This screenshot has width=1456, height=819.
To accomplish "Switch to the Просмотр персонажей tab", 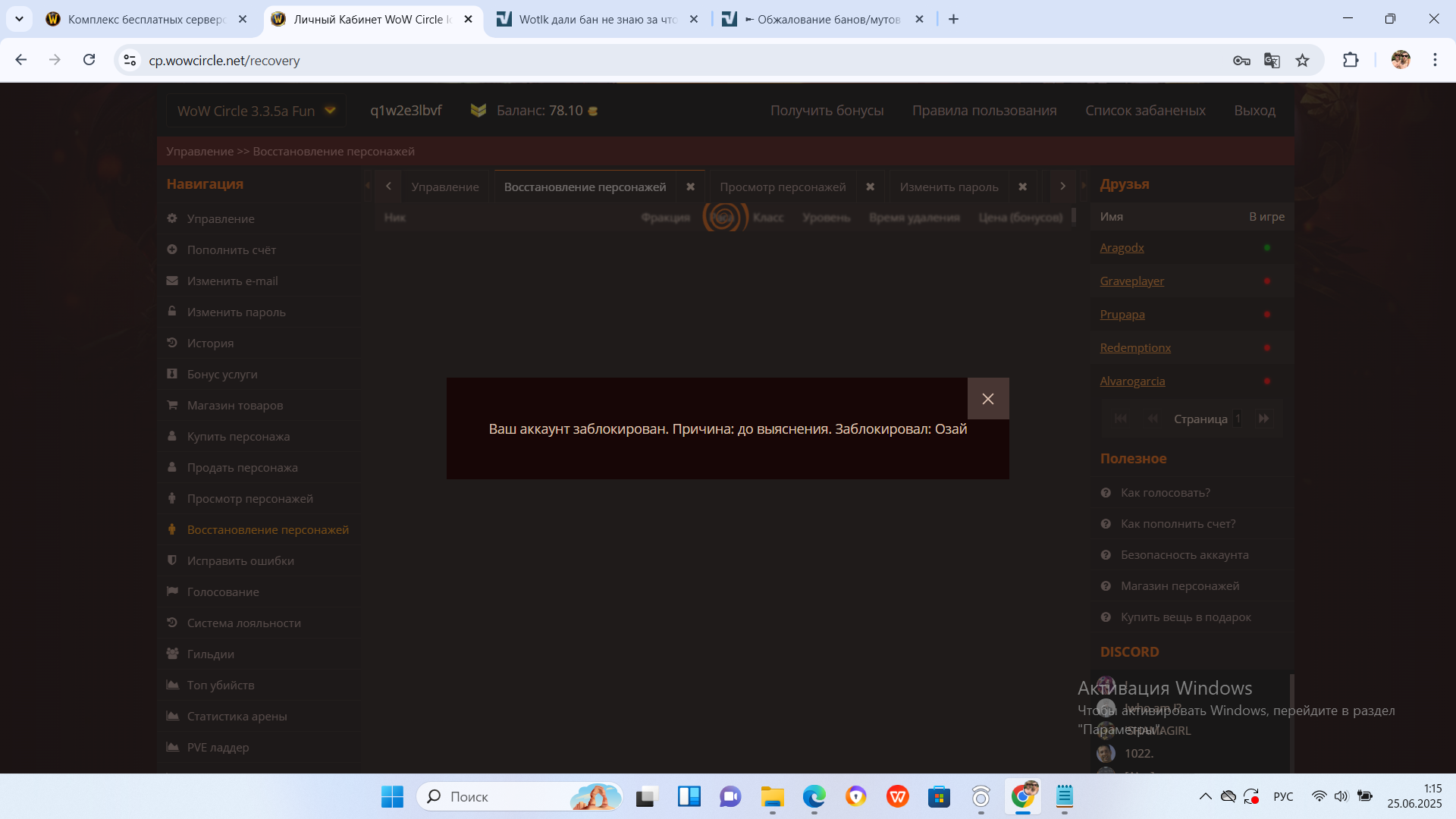I will click(x=782, y=187).
